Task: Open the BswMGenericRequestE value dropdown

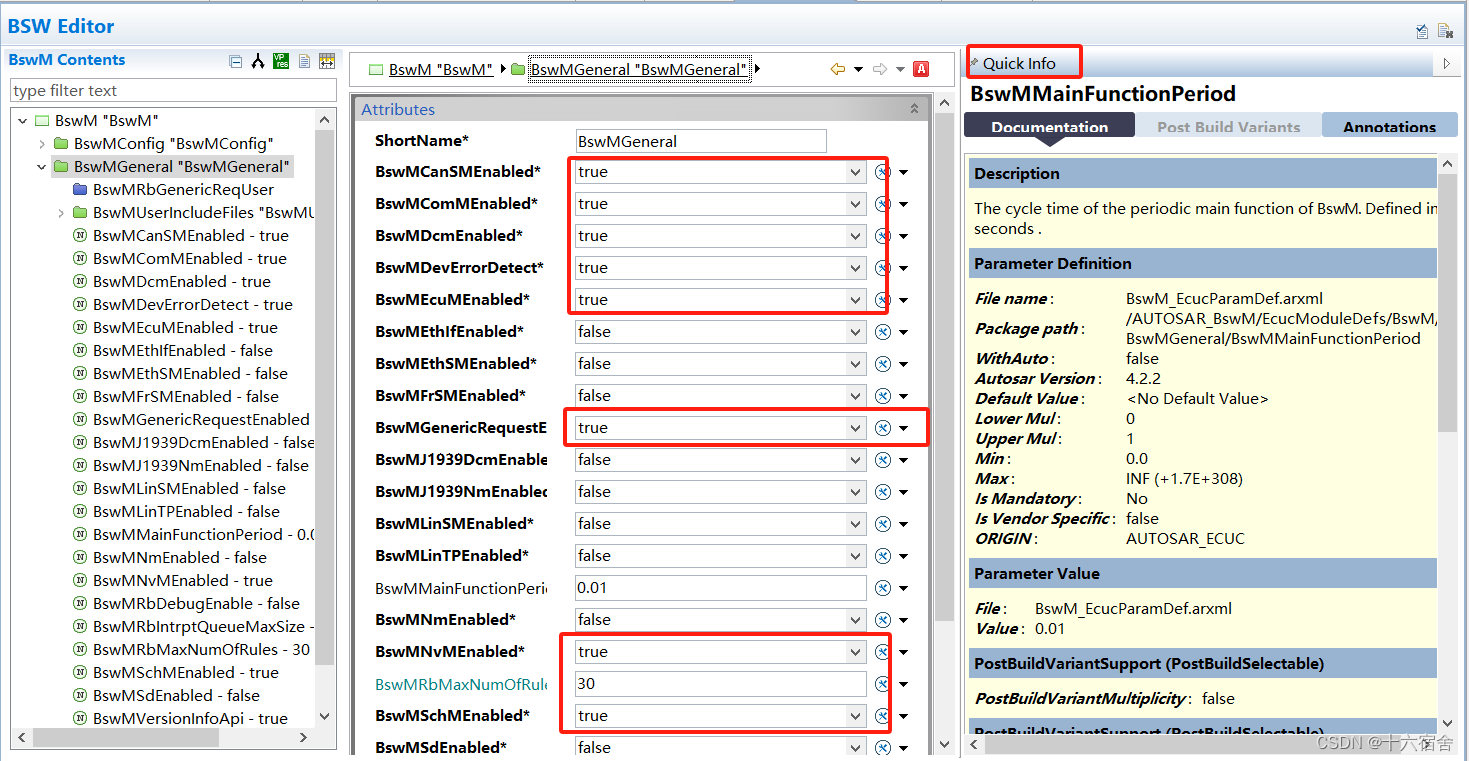Action: [x=855, y=428]
